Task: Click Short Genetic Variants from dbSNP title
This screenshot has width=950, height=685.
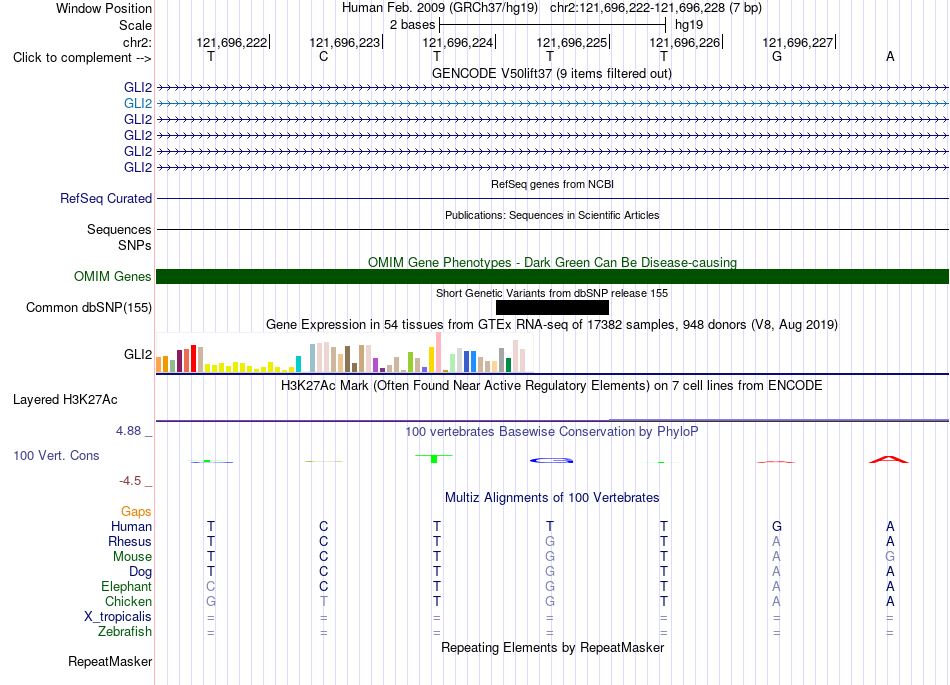Action: (552, 293)
